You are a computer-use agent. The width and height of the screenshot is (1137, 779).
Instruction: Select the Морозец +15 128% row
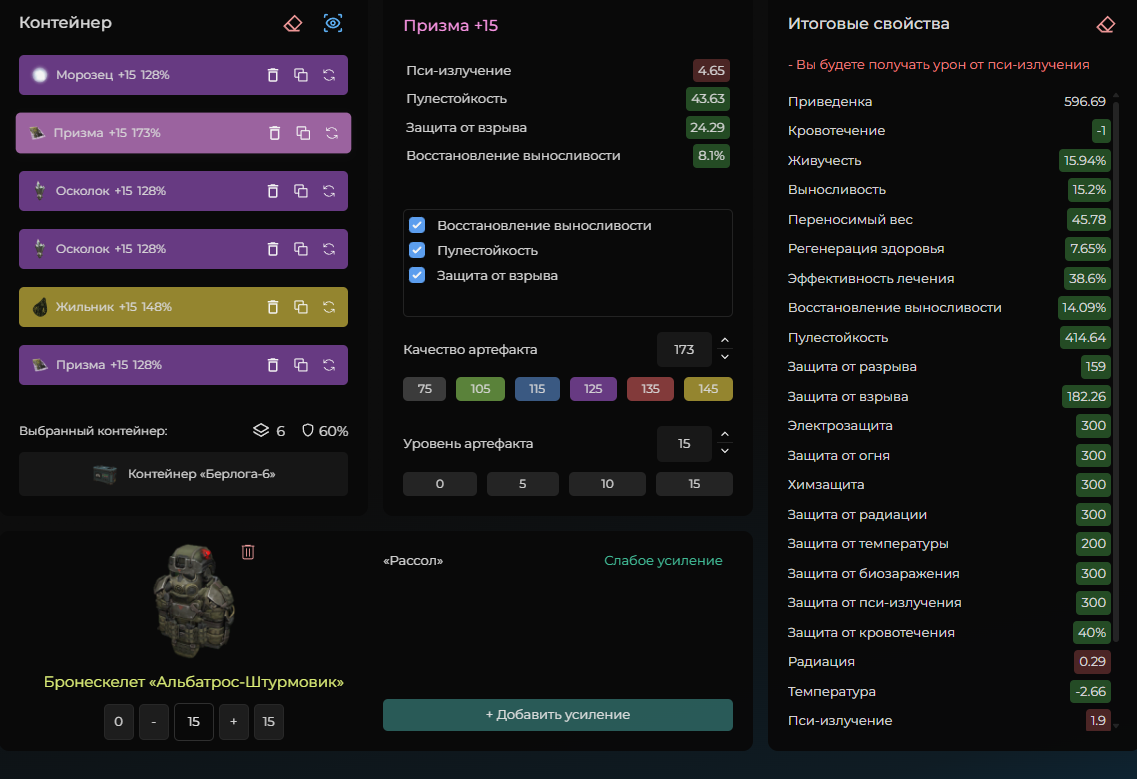183,75
